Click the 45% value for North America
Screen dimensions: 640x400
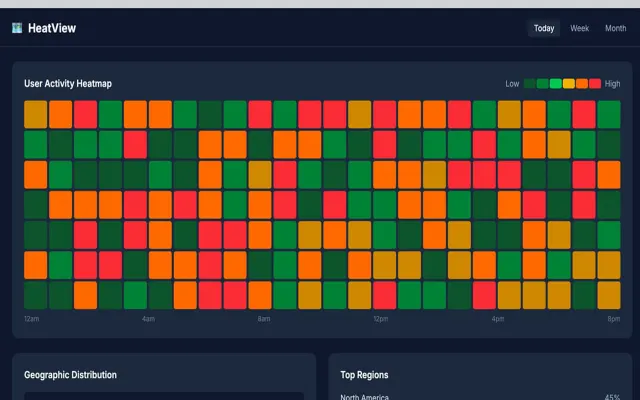click(612, 397)
